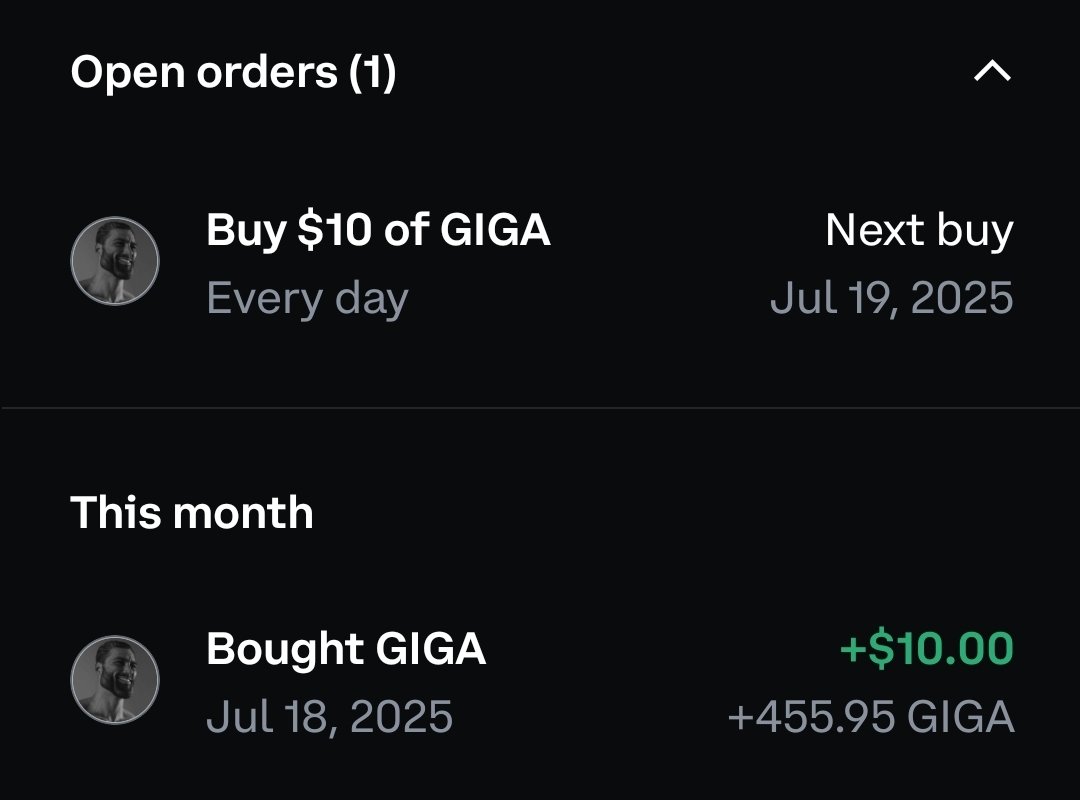Screen dimensions: 1080x800
Task: Select GIGA coin avatar beside recurring buy
Action: pyautogui.click(x=115, y=261)
